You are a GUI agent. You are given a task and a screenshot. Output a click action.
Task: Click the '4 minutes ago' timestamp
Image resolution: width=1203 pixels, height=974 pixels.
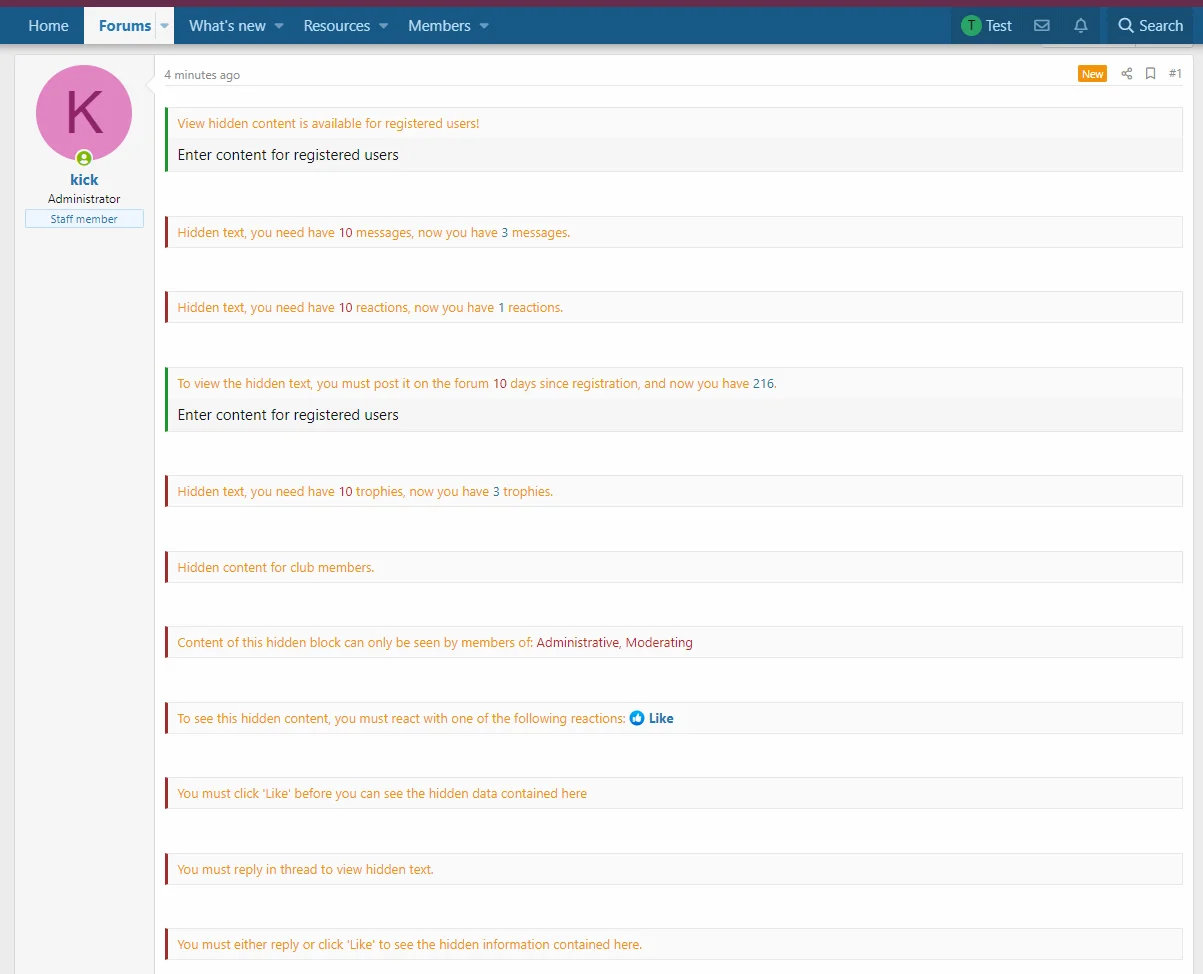click(202, 74)
